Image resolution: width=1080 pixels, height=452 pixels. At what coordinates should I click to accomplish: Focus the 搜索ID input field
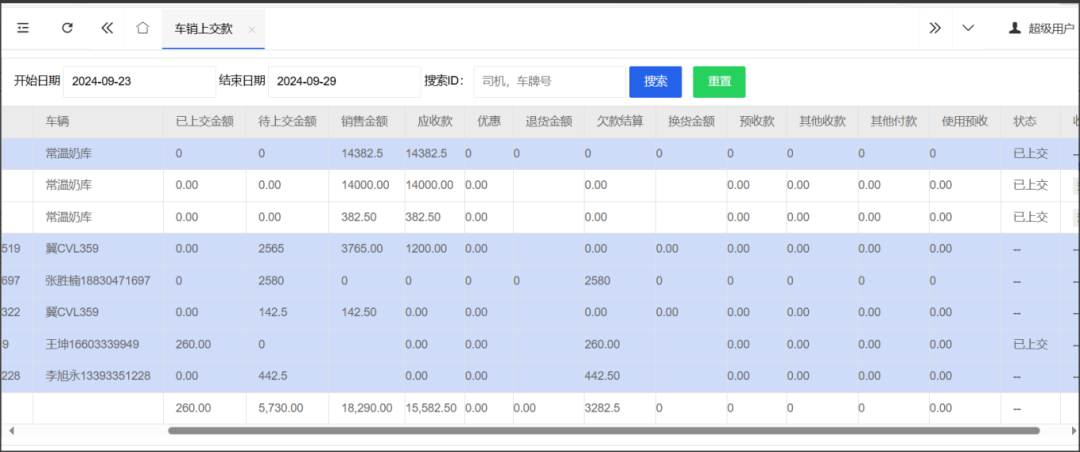548,81
